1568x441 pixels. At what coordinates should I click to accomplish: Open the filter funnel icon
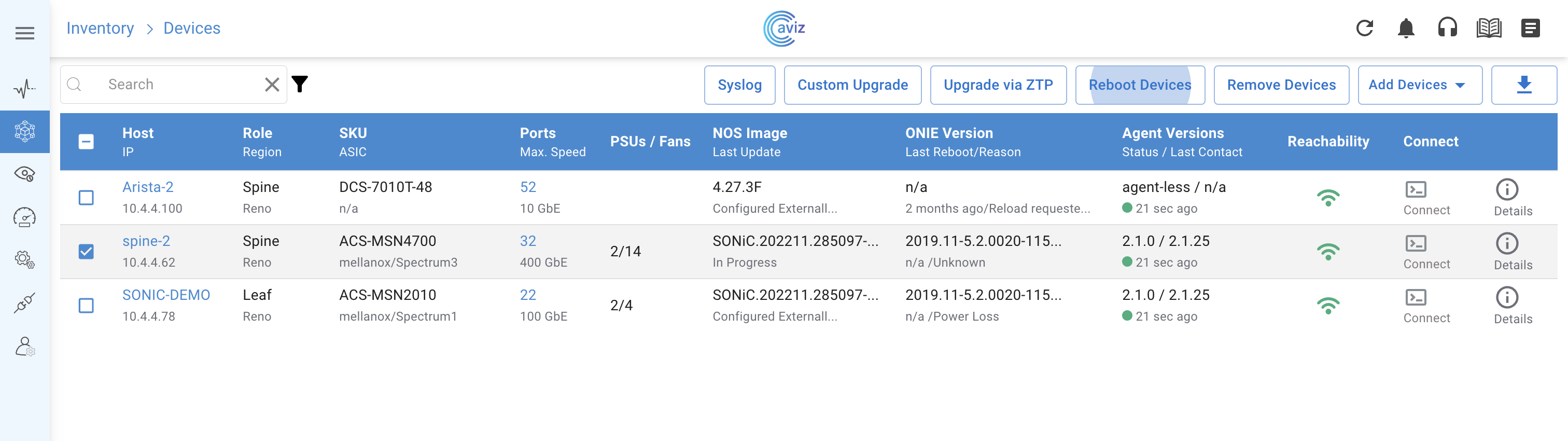pyautogui.click(x=300, y=84)
